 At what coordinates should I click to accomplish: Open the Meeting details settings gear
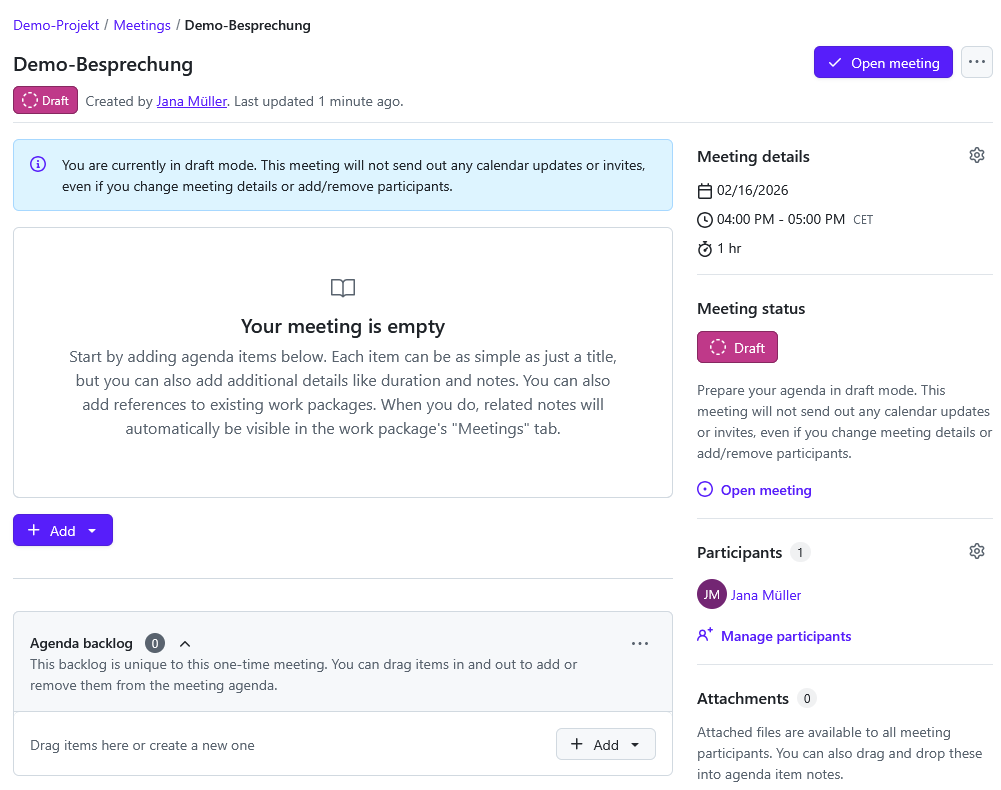[977, 154]
